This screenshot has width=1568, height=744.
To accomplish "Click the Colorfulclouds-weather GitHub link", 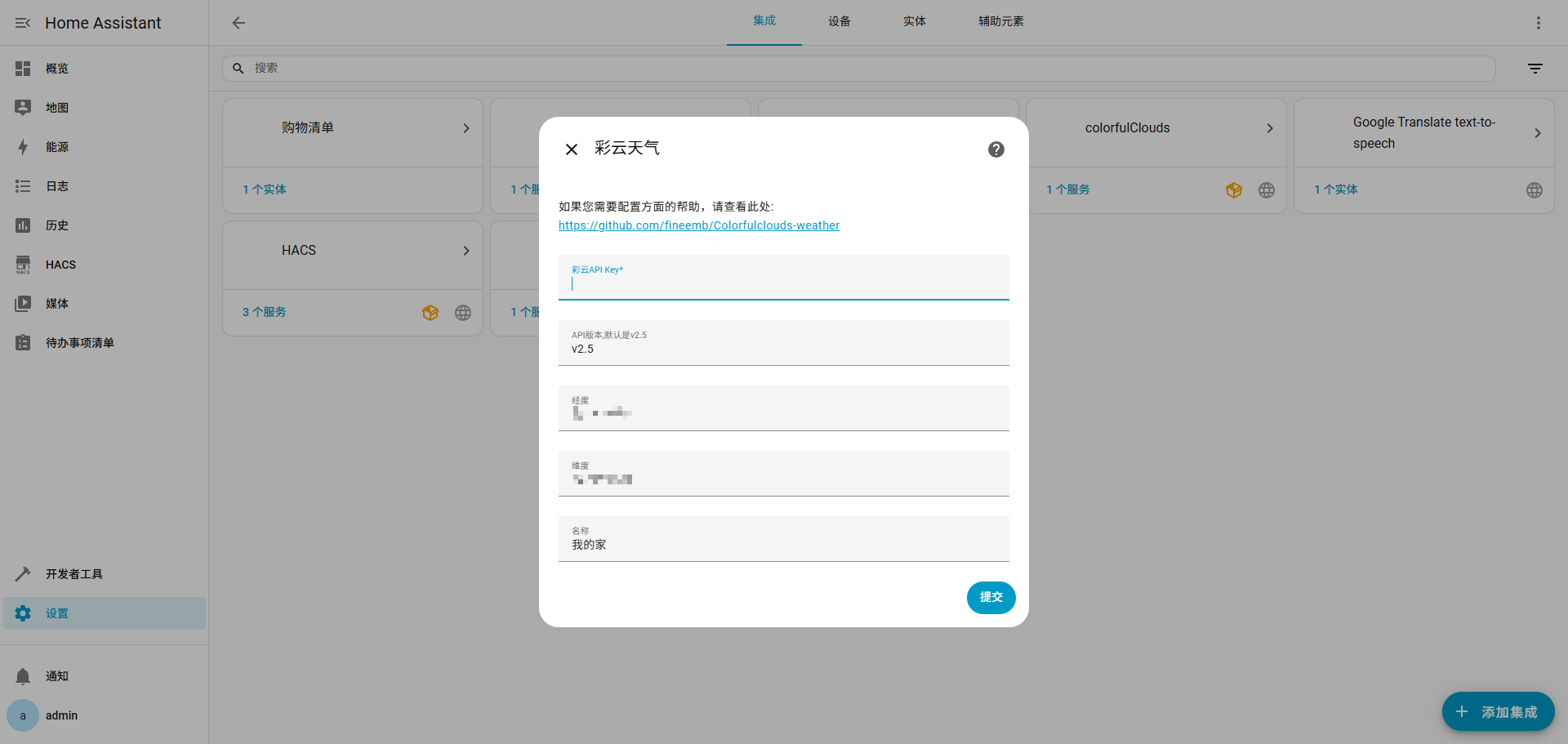I will 698,225.
